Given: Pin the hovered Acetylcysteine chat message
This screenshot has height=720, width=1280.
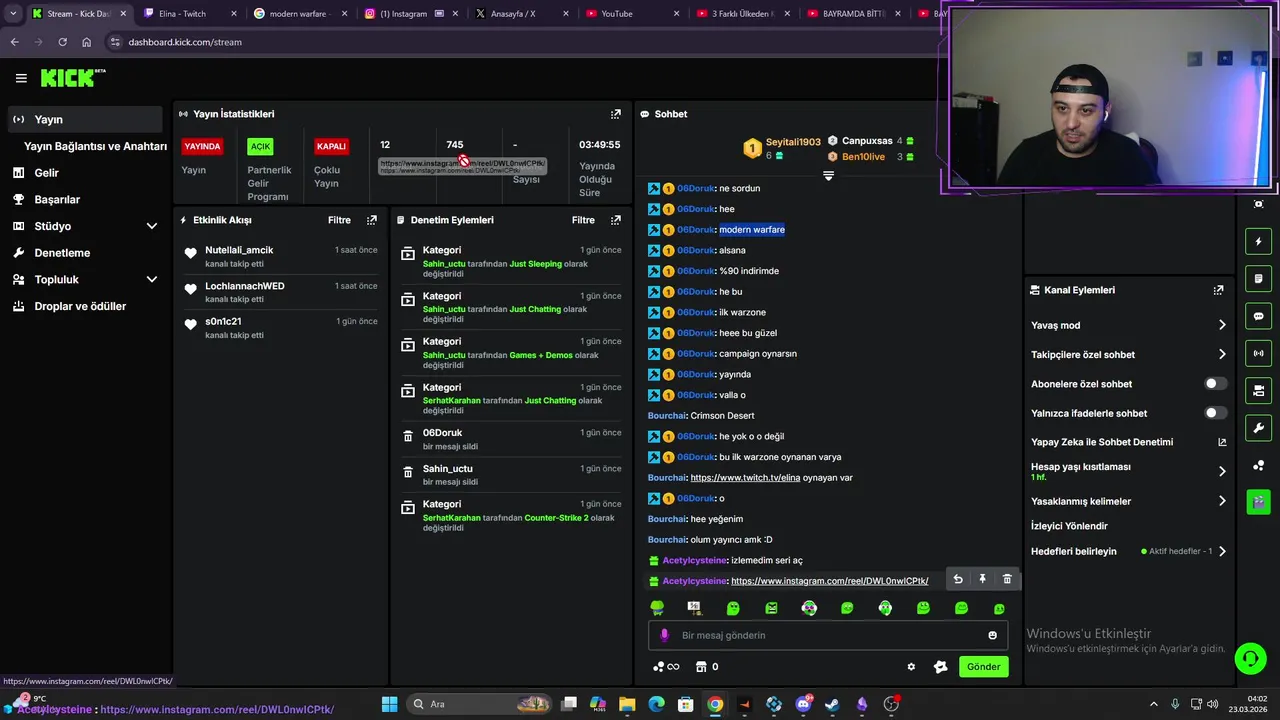Looking at the screenshot, I should [982, 579].
